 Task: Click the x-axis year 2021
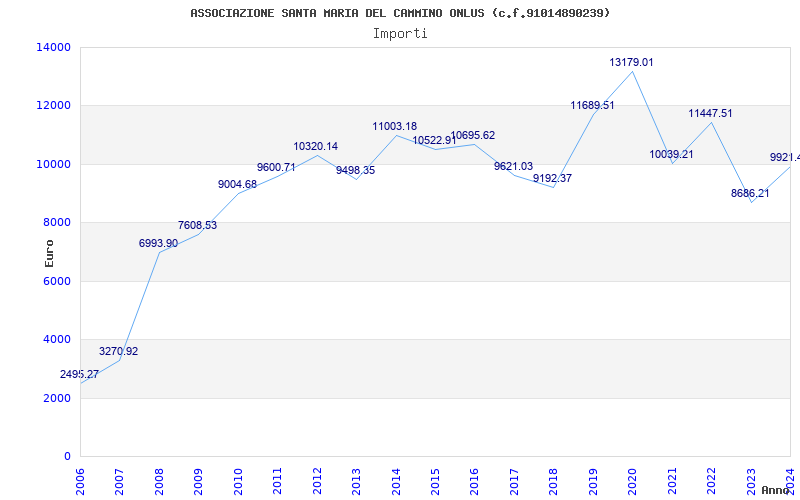pos(672,481)
